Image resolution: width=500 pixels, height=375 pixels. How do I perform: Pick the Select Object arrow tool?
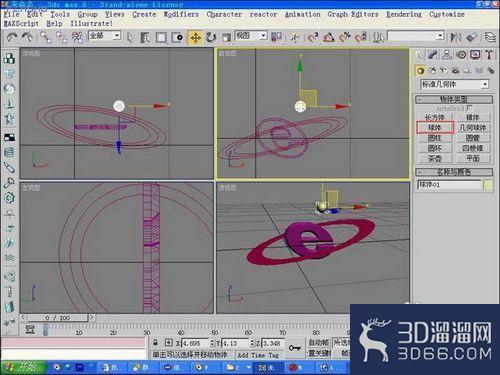(130, 37)
